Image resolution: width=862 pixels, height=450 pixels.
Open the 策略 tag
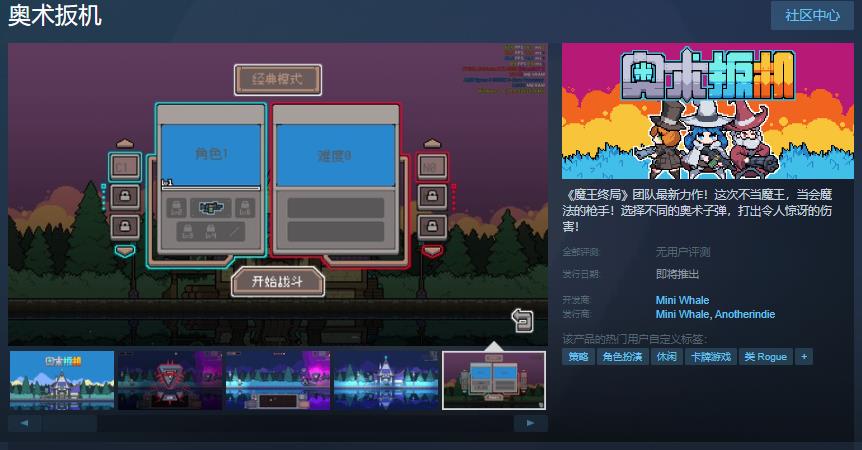[x=578, y=356]
